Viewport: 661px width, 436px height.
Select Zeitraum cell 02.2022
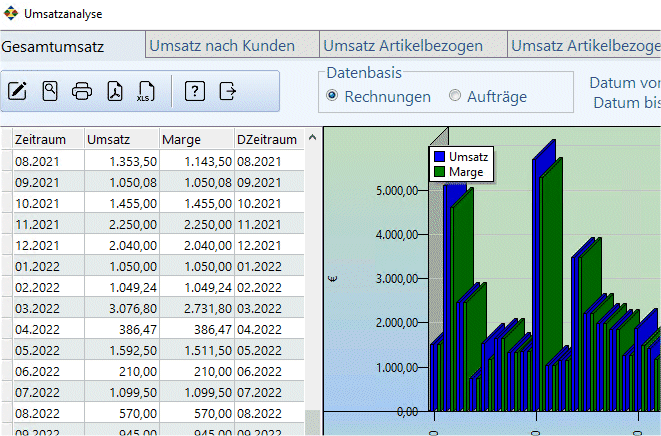48,287
